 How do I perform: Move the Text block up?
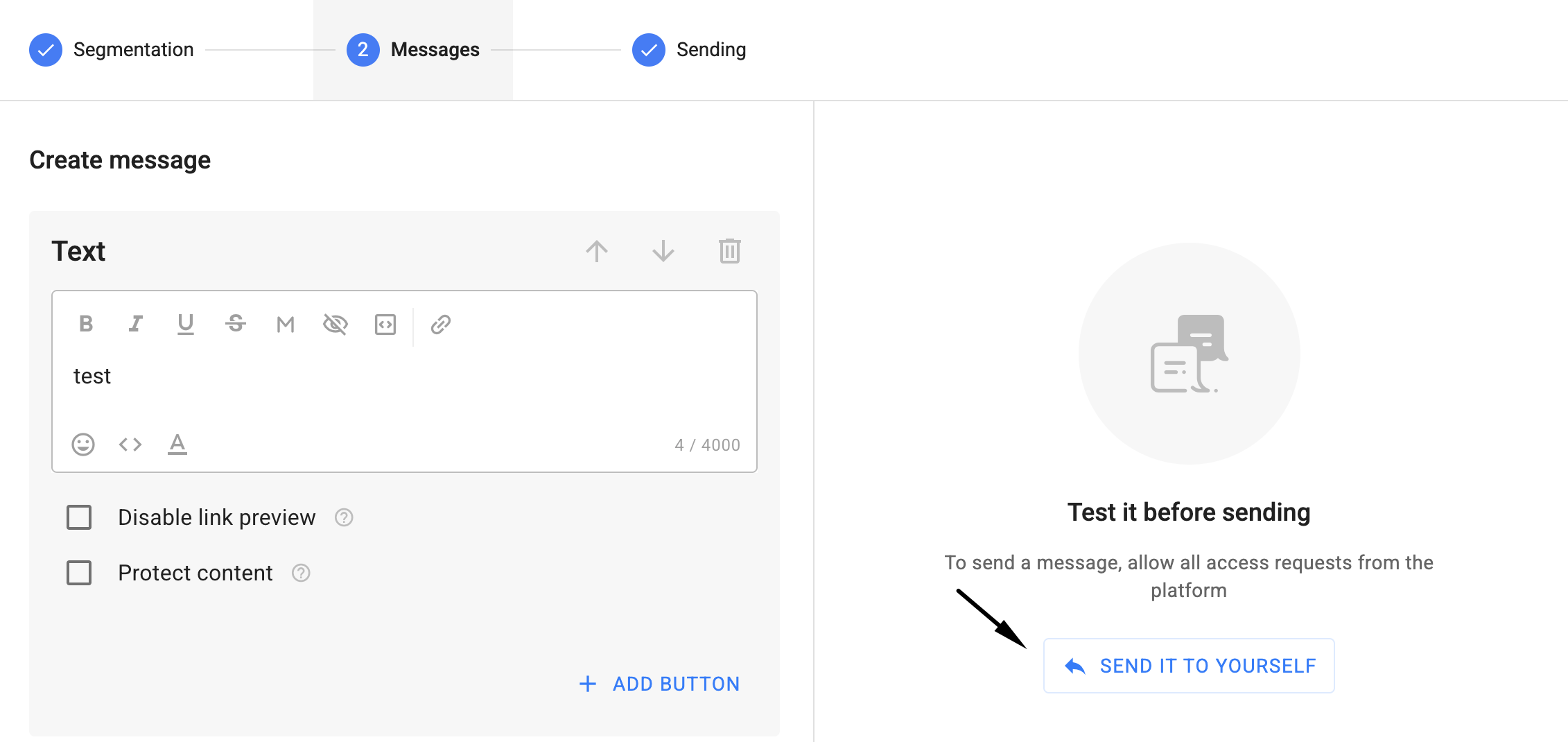tap(596, 251)
